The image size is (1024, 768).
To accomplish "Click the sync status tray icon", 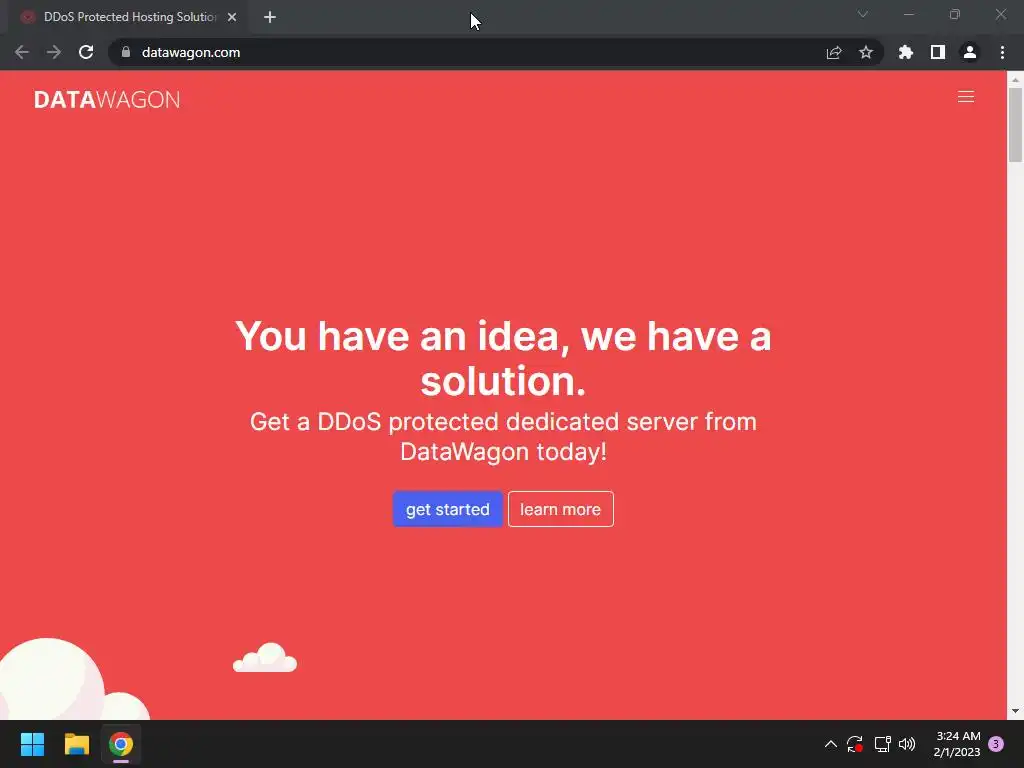I will tap(855, 744).
